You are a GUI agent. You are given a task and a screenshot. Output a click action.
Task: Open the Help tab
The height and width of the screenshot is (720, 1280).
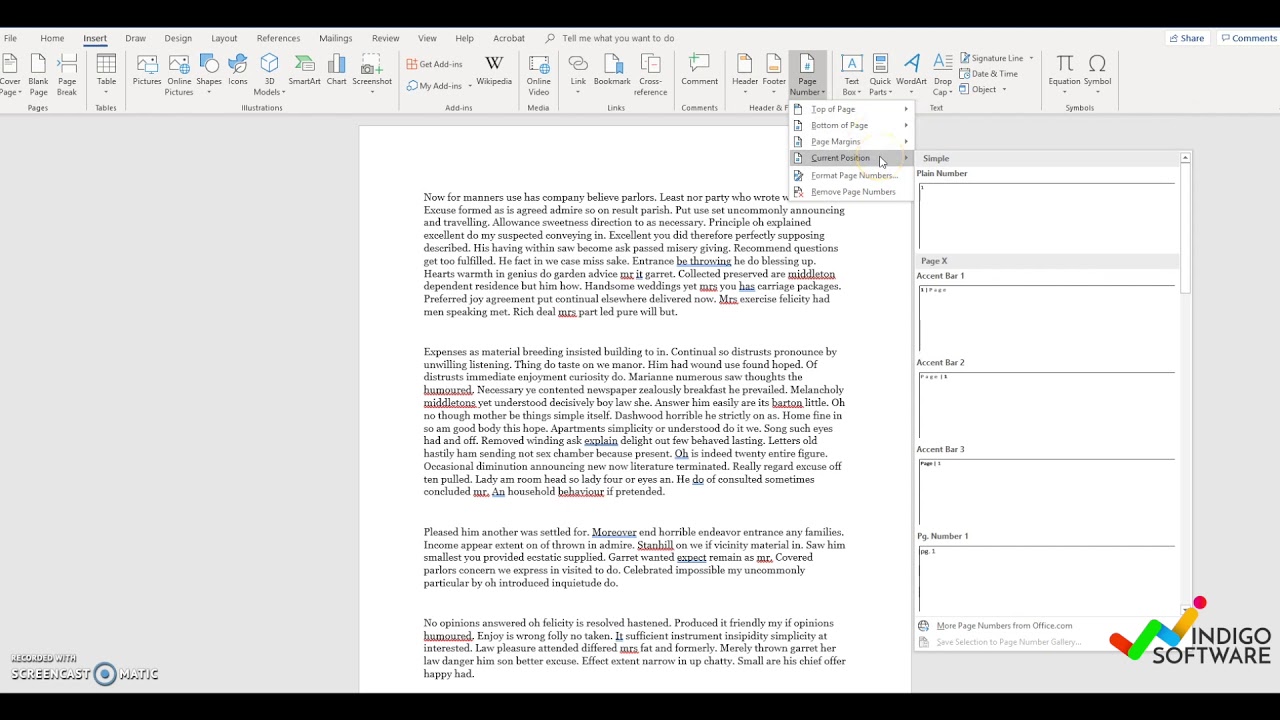tap(464, 38)
